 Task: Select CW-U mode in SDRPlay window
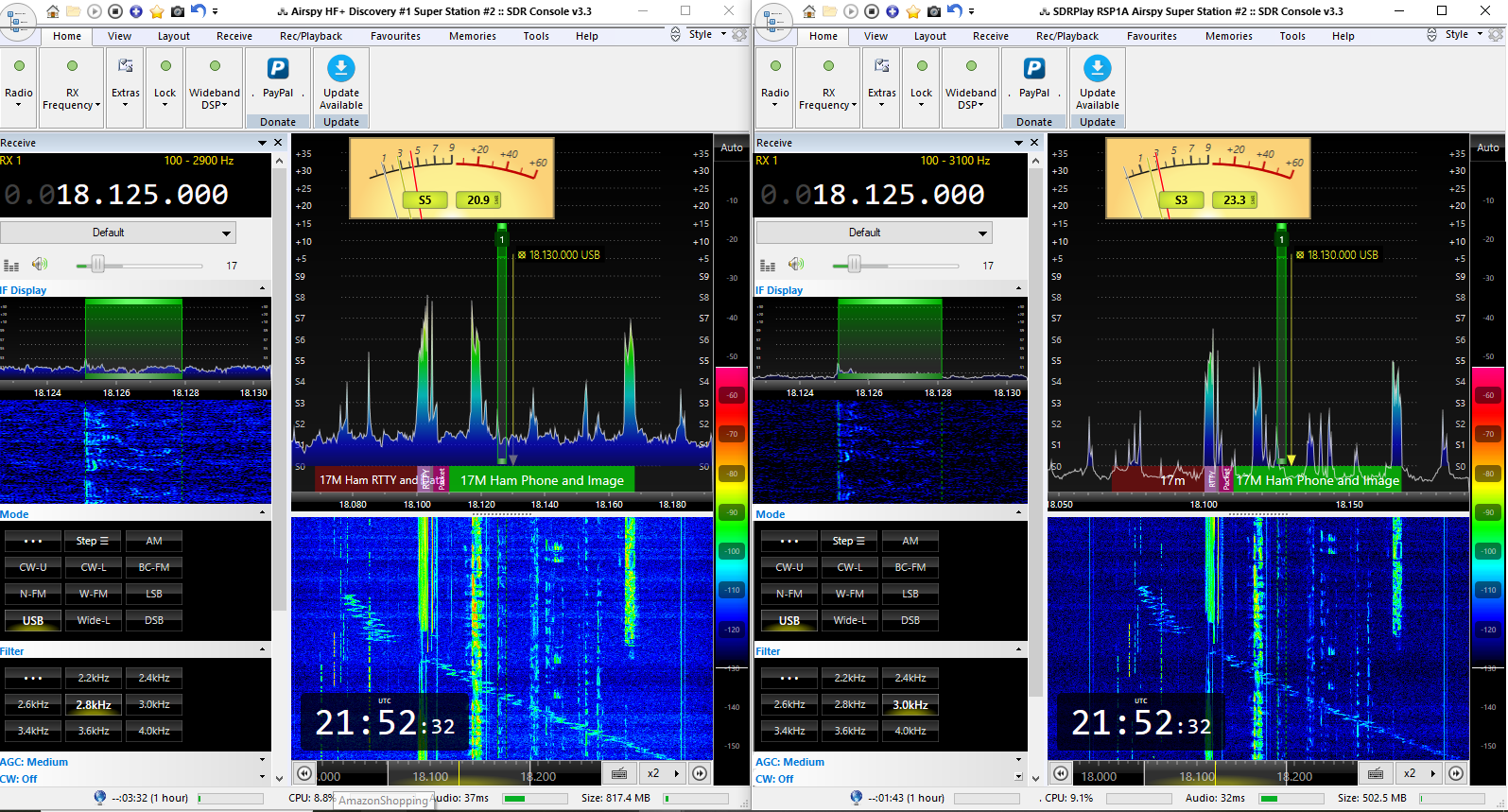[789, 567]
